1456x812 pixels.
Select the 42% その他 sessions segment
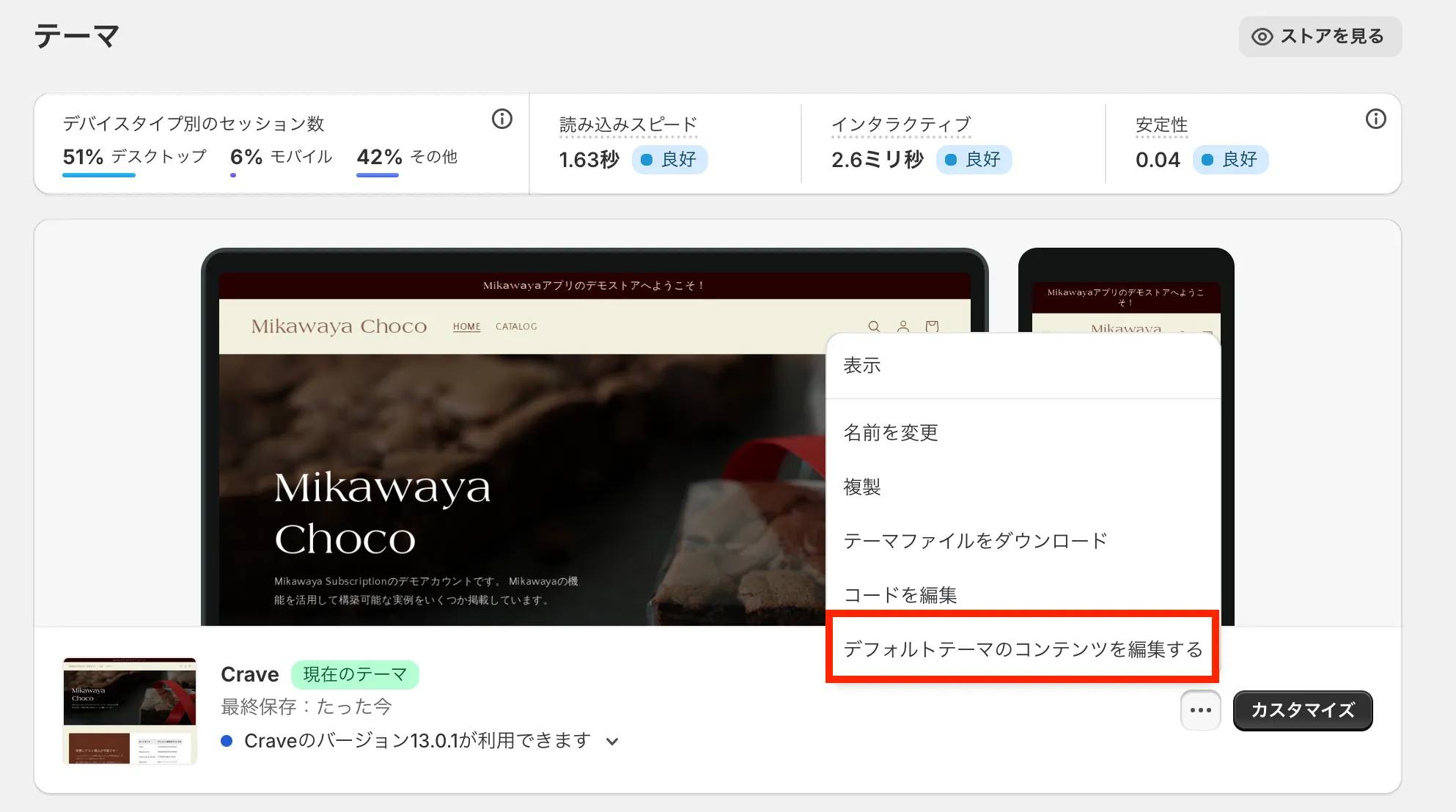(407, 157)
